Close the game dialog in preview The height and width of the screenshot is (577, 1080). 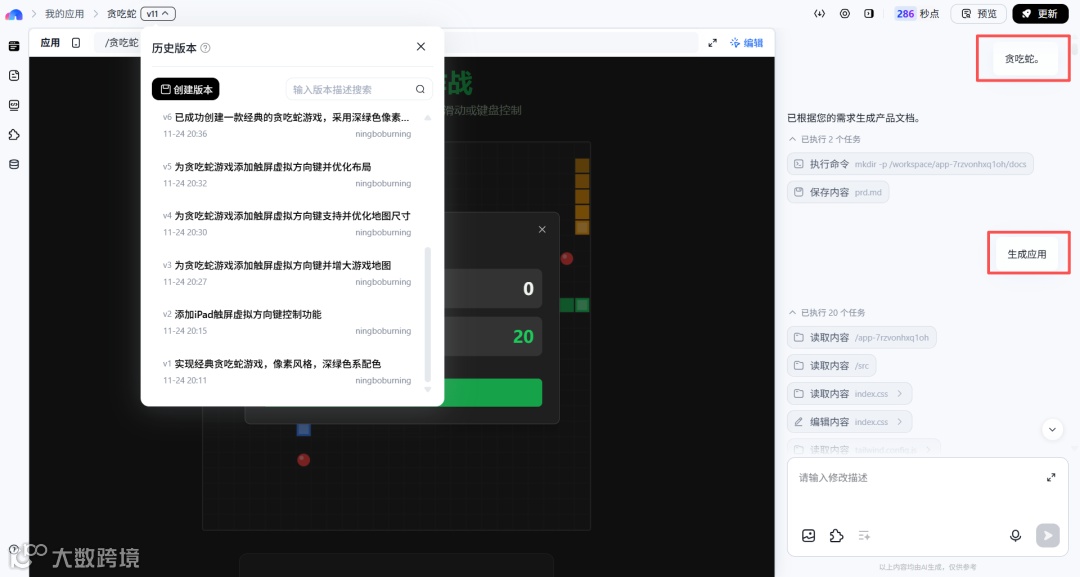tap(542, 229)
